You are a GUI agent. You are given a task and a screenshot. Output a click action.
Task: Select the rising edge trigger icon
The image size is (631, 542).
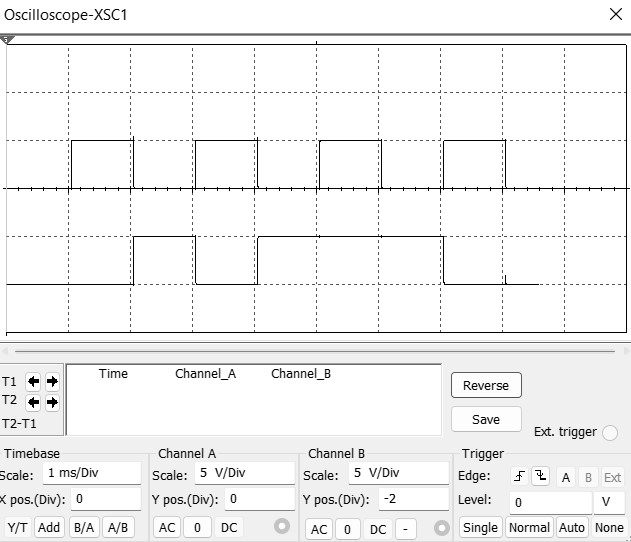[518, 477]
